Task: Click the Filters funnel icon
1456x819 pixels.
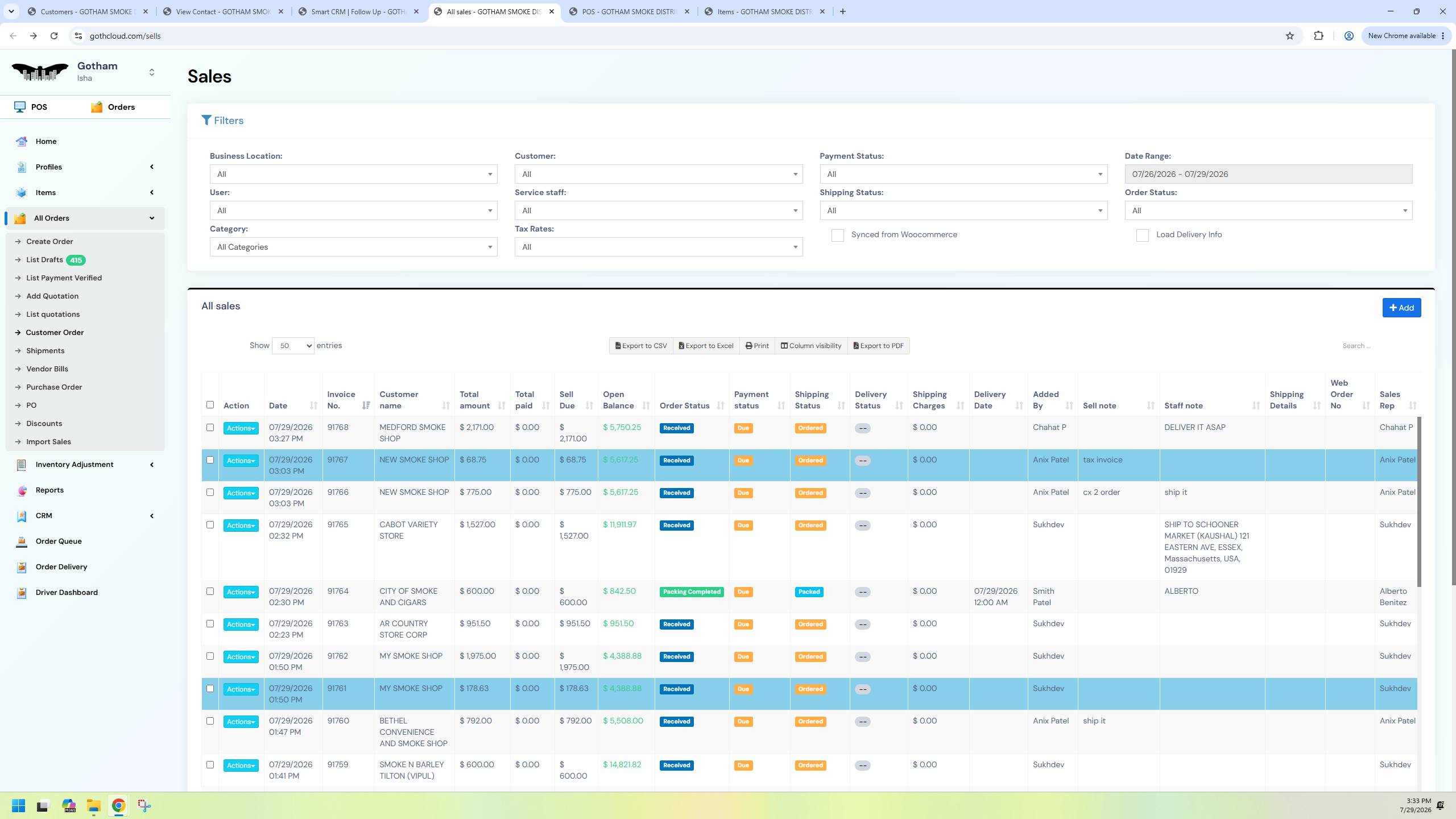Action: [x=206, y=121]
